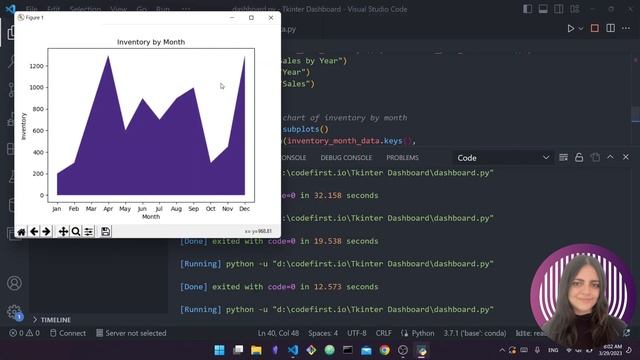Click '12.573' seconds in the output

[327, 287]
